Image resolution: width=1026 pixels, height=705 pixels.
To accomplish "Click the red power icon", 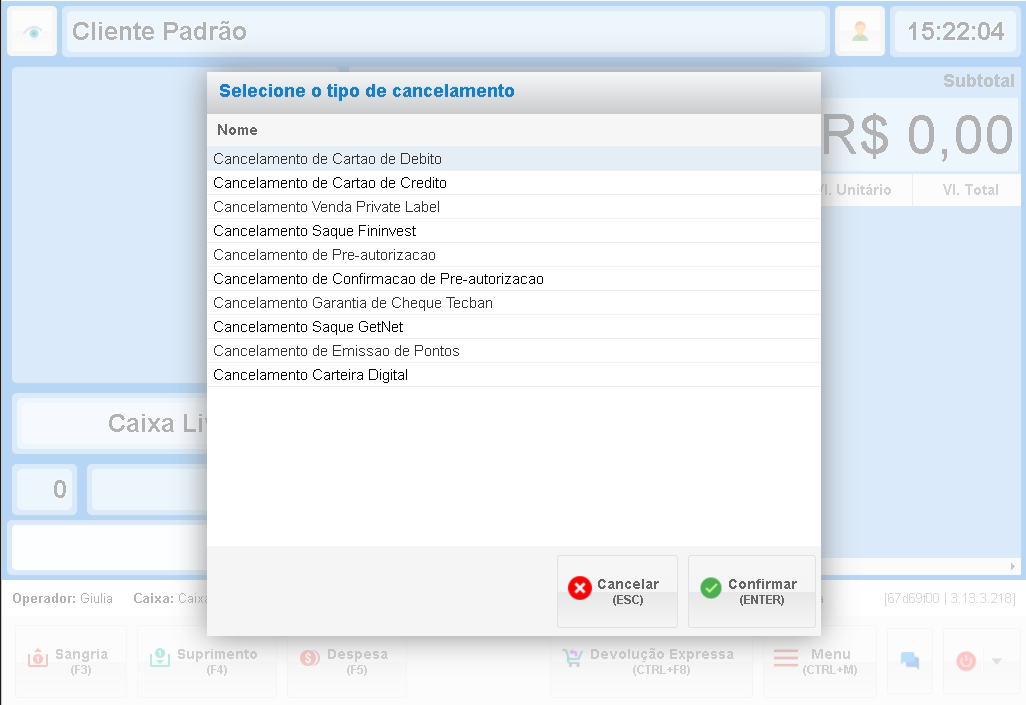I will pyautogui.click(x=966, y=661).
